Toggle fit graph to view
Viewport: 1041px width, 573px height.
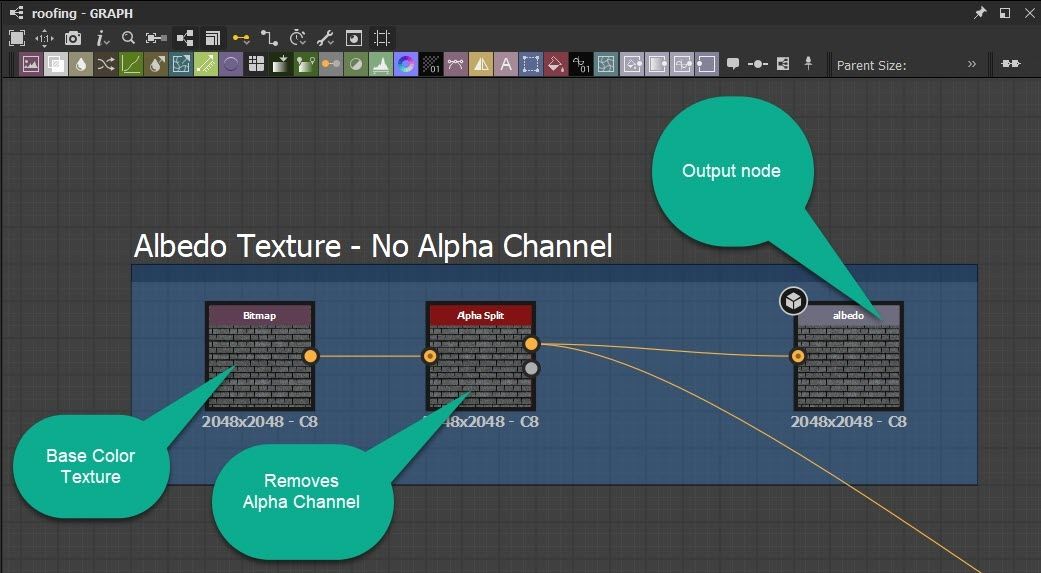[17, 38]
